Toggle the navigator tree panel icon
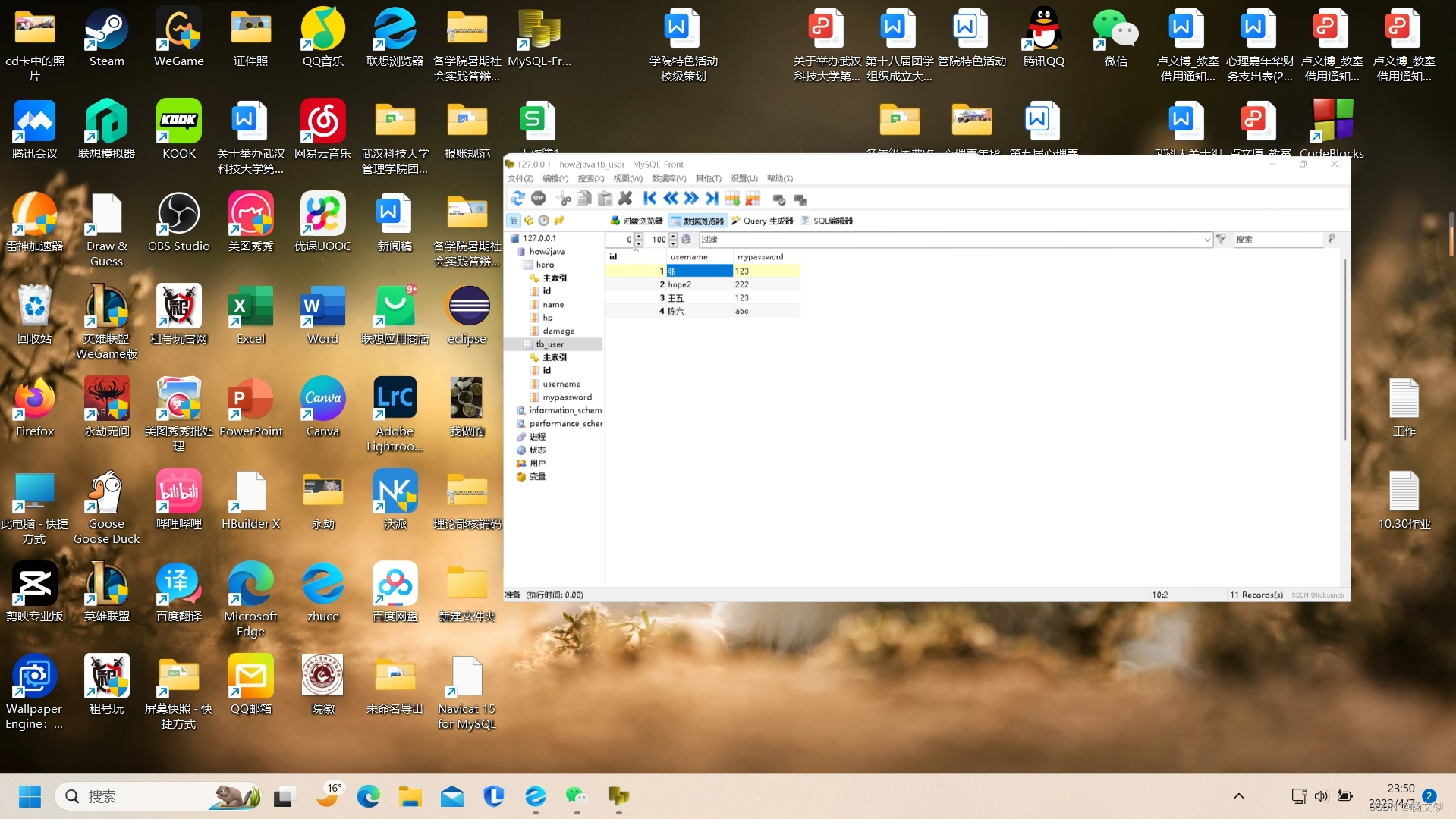This screenshot has height=819, width=1456. [x=514, y=221]
